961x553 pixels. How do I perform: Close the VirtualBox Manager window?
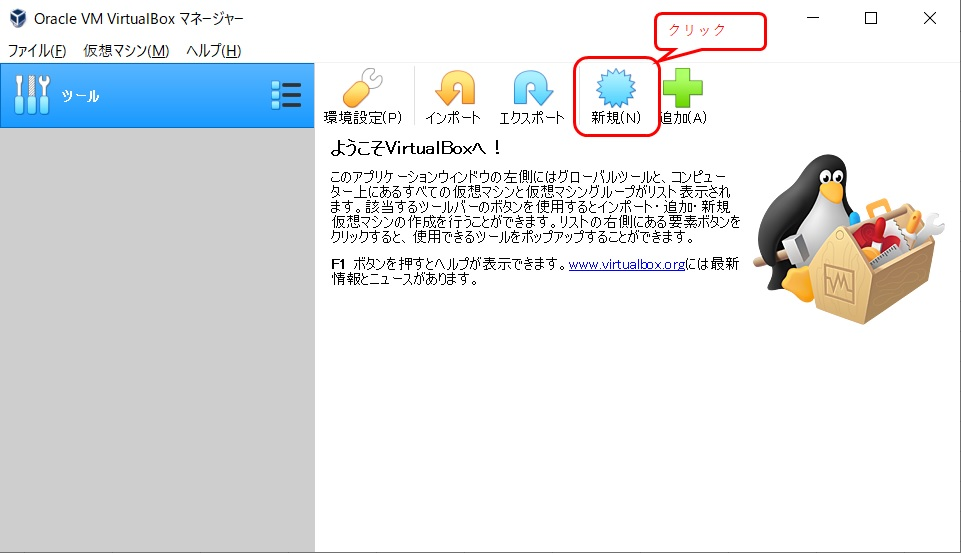929,18
